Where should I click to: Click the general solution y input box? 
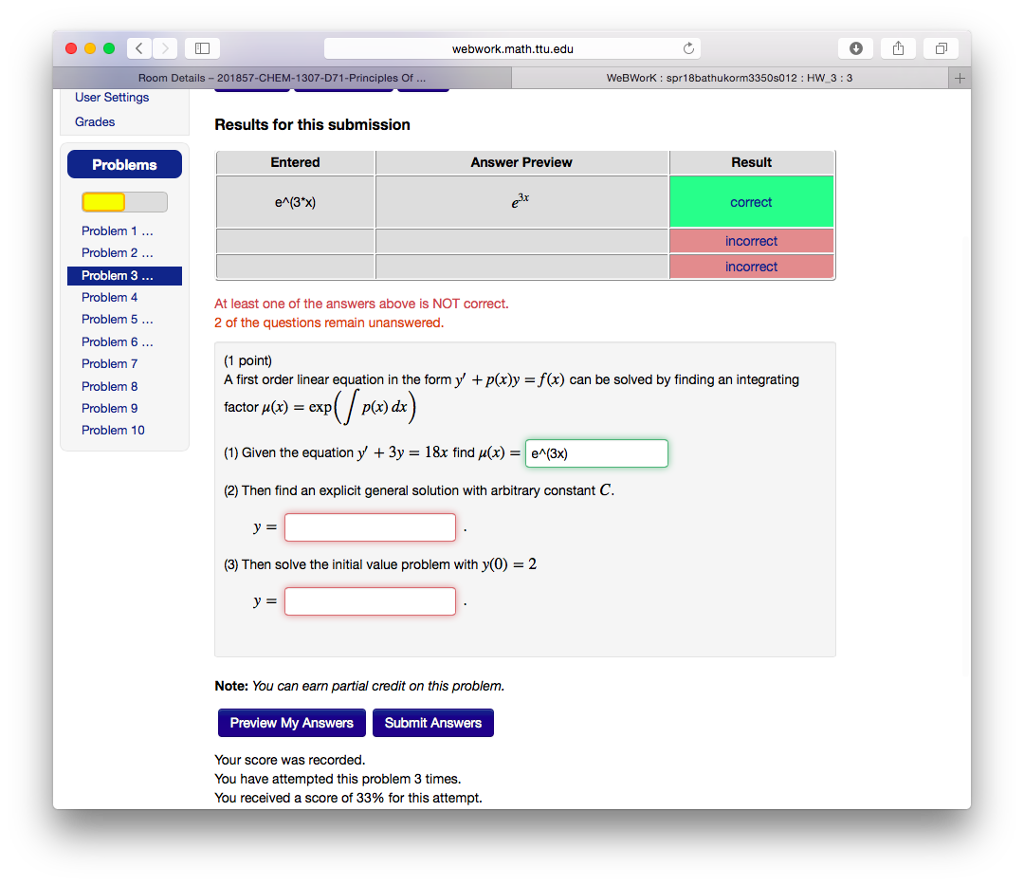point(369,527)
